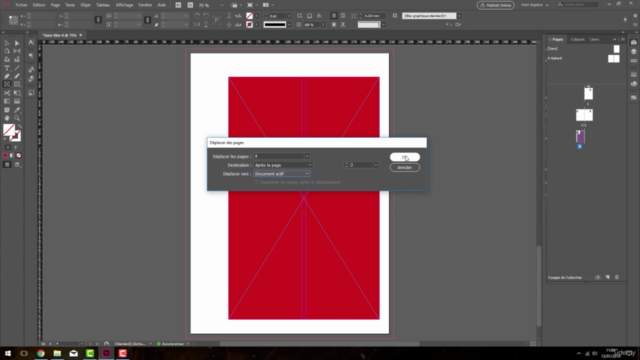Click the Fill swatch in toolbox
This screenshot has width=640, height=360.
pyautogui.click(x=9, y=130)
